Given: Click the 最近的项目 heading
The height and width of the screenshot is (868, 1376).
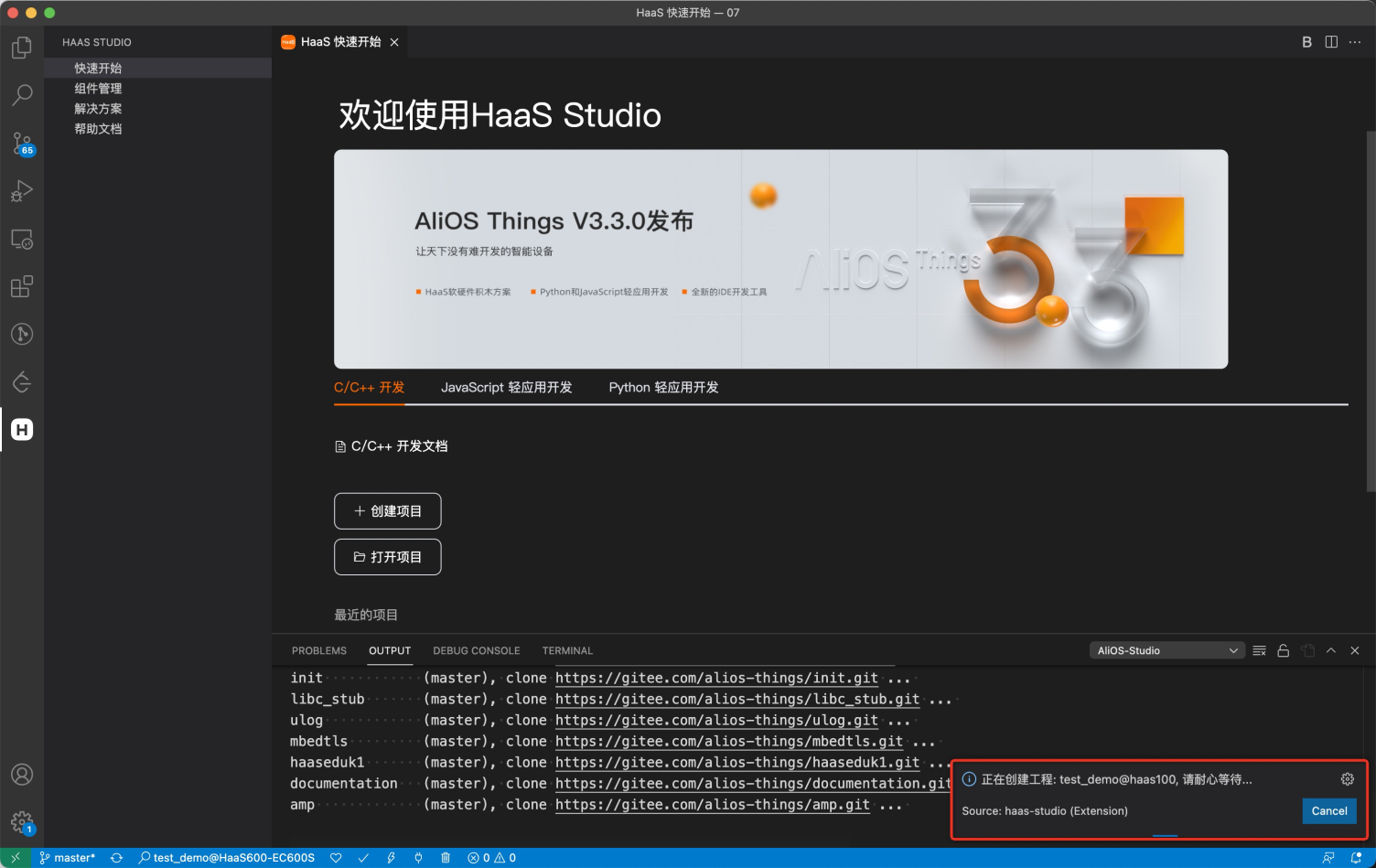Looking at the screenshot, I should point(366,615).
